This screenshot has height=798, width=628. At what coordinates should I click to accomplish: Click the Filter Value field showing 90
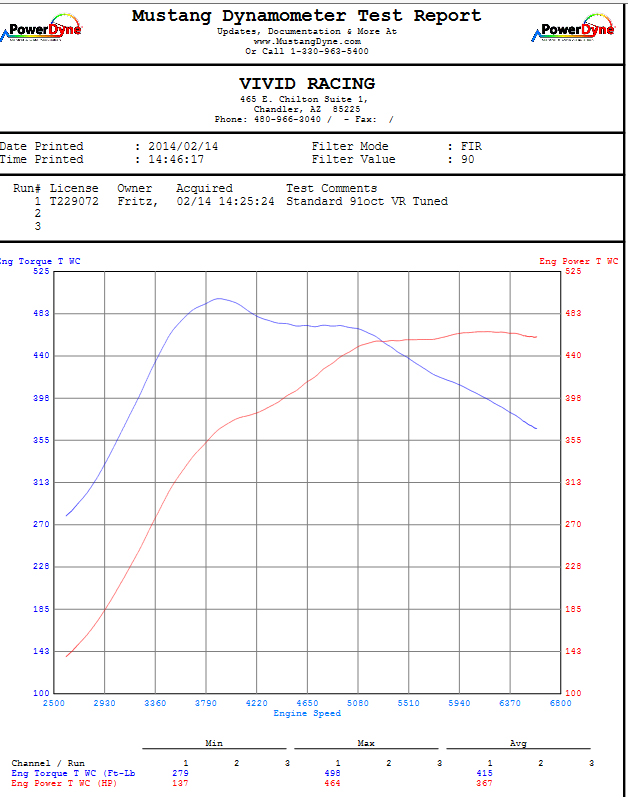(x=467, y=159)
